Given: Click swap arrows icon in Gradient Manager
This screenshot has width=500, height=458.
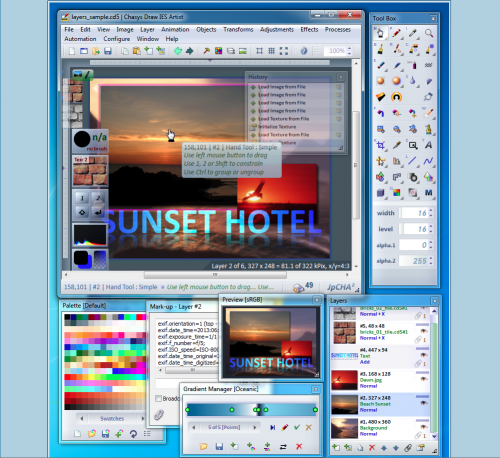Looking at the screenshot, I should click(x=283, y=447).
